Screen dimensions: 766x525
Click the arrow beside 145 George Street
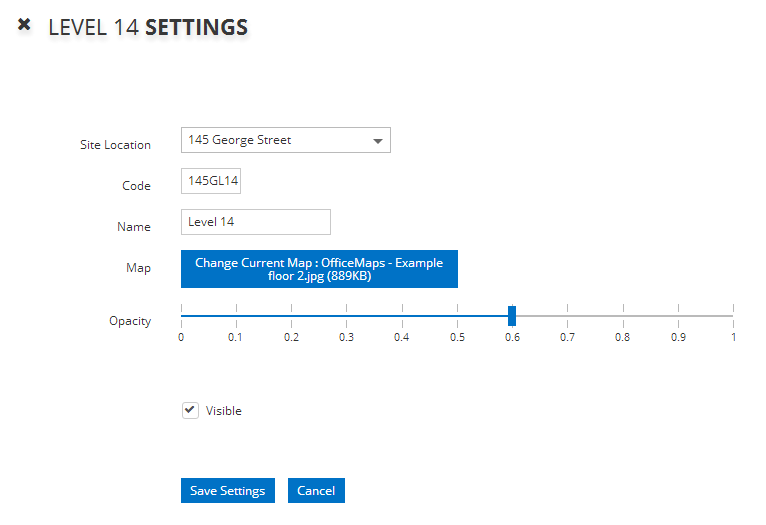pos(377,142)
